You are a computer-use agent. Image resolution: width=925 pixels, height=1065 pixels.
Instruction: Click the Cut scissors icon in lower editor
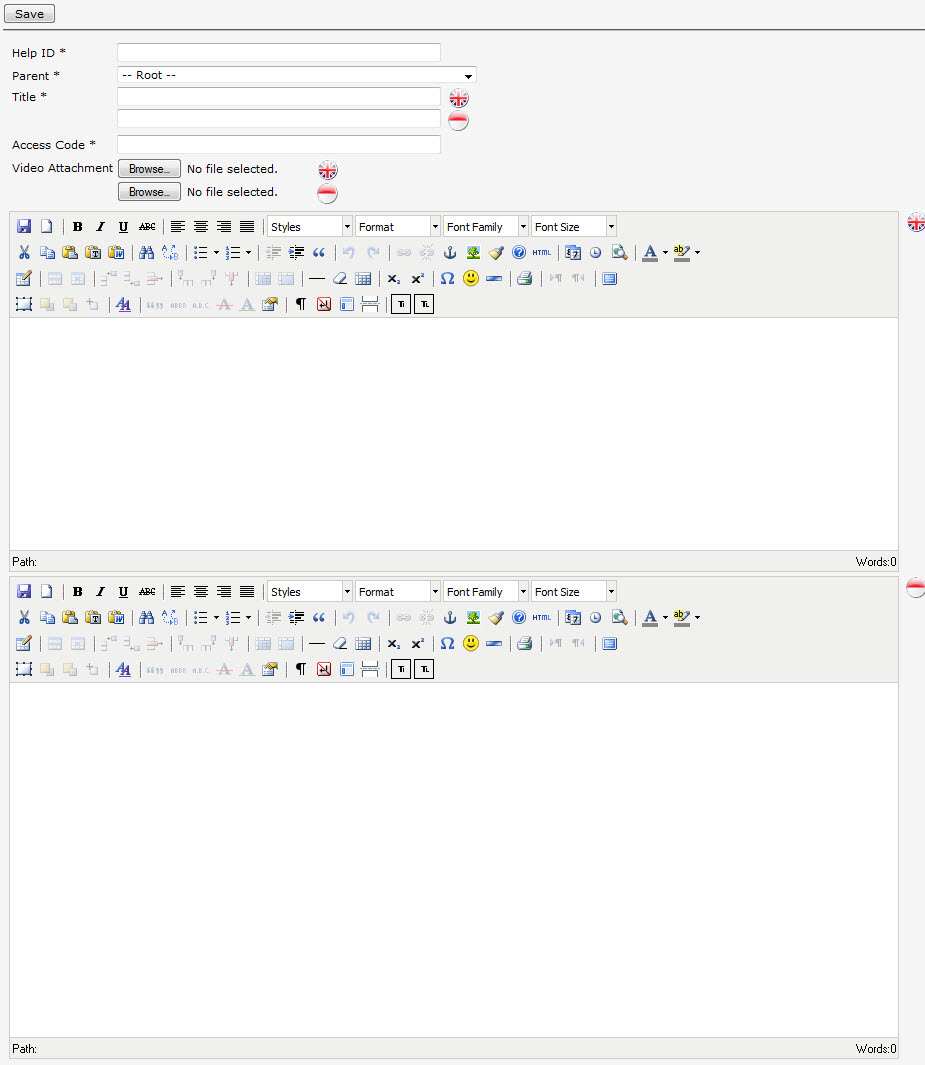(x=24, y=618)
